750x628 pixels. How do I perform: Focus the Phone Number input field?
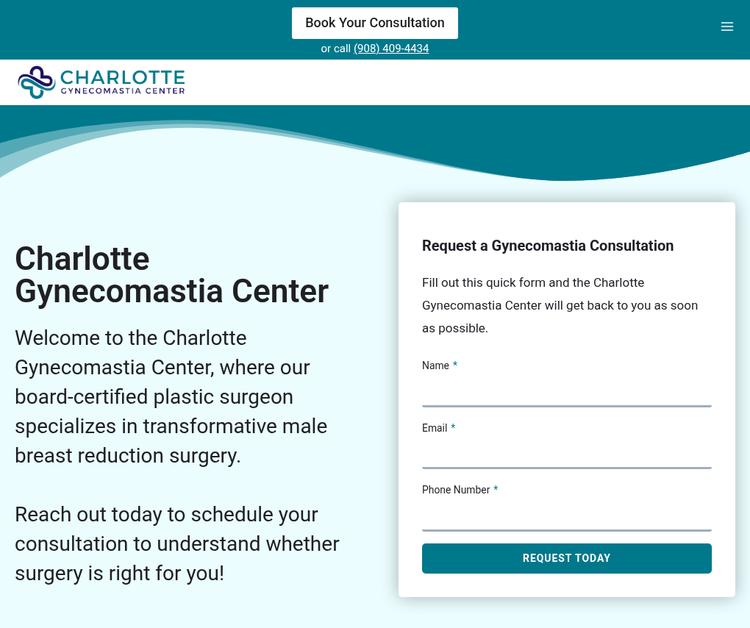point(566,516)
